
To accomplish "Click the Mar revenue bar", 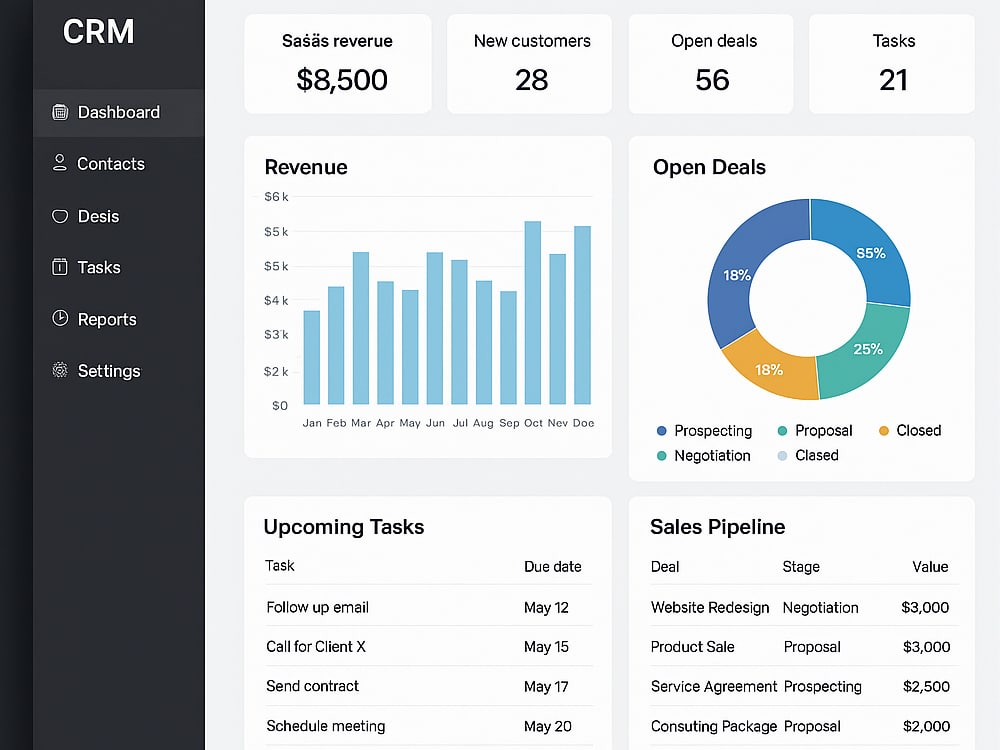I will coord(361,328).
